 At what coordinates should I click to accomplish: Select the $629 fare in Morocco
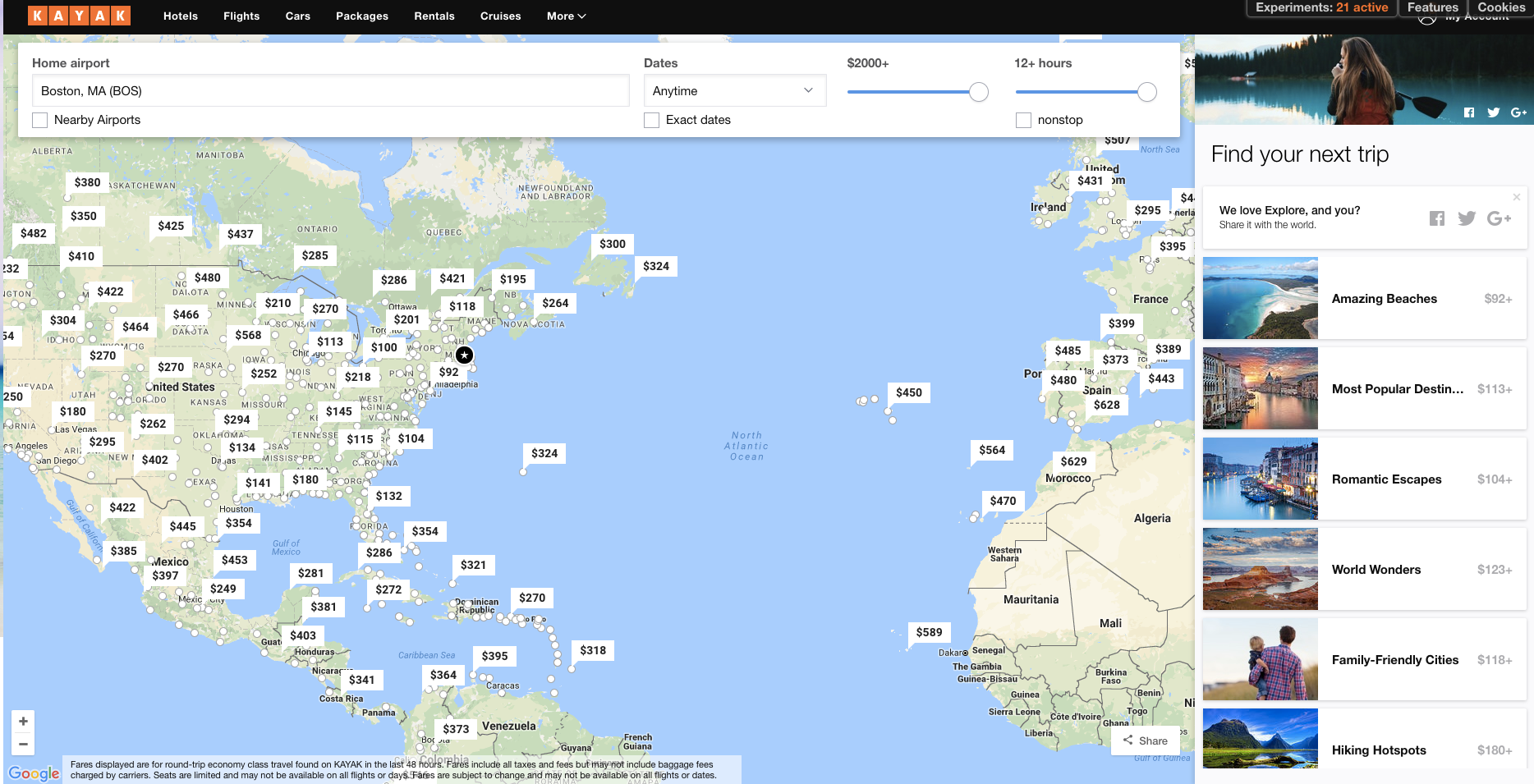pos(1073,461)
